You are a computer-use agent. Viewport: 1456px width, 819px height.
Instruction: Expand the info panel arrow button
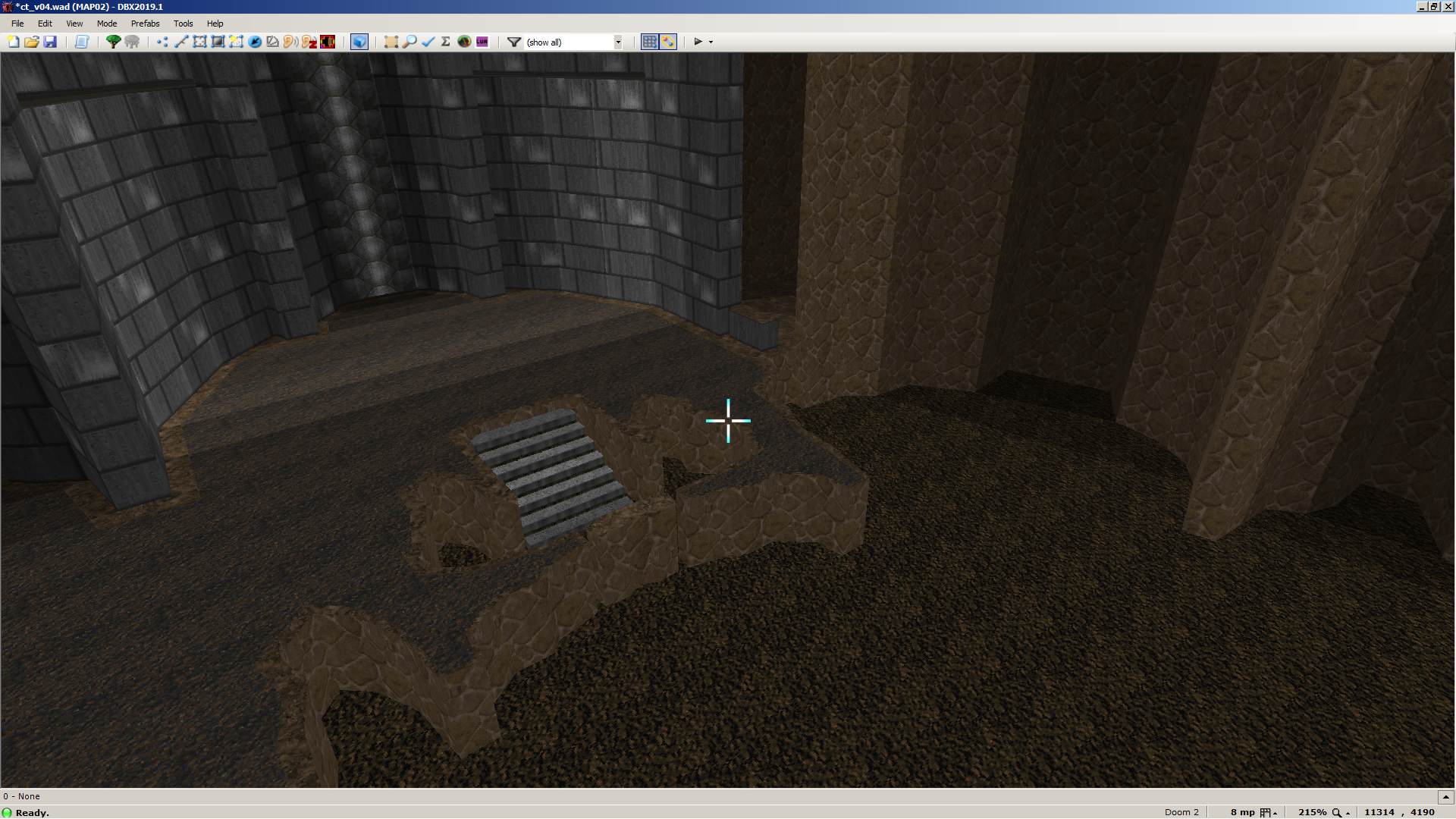(1445, 796)
